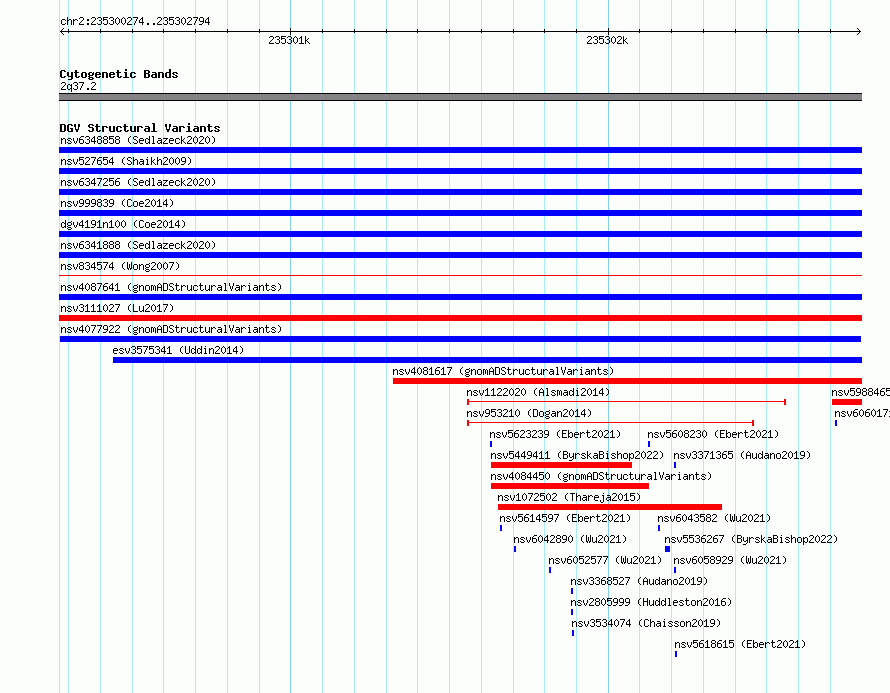The width and height of the screenshot is (890, 693).
Task: Click nsv3368527 (Audano2019) label
Action: tap(639, 581)
